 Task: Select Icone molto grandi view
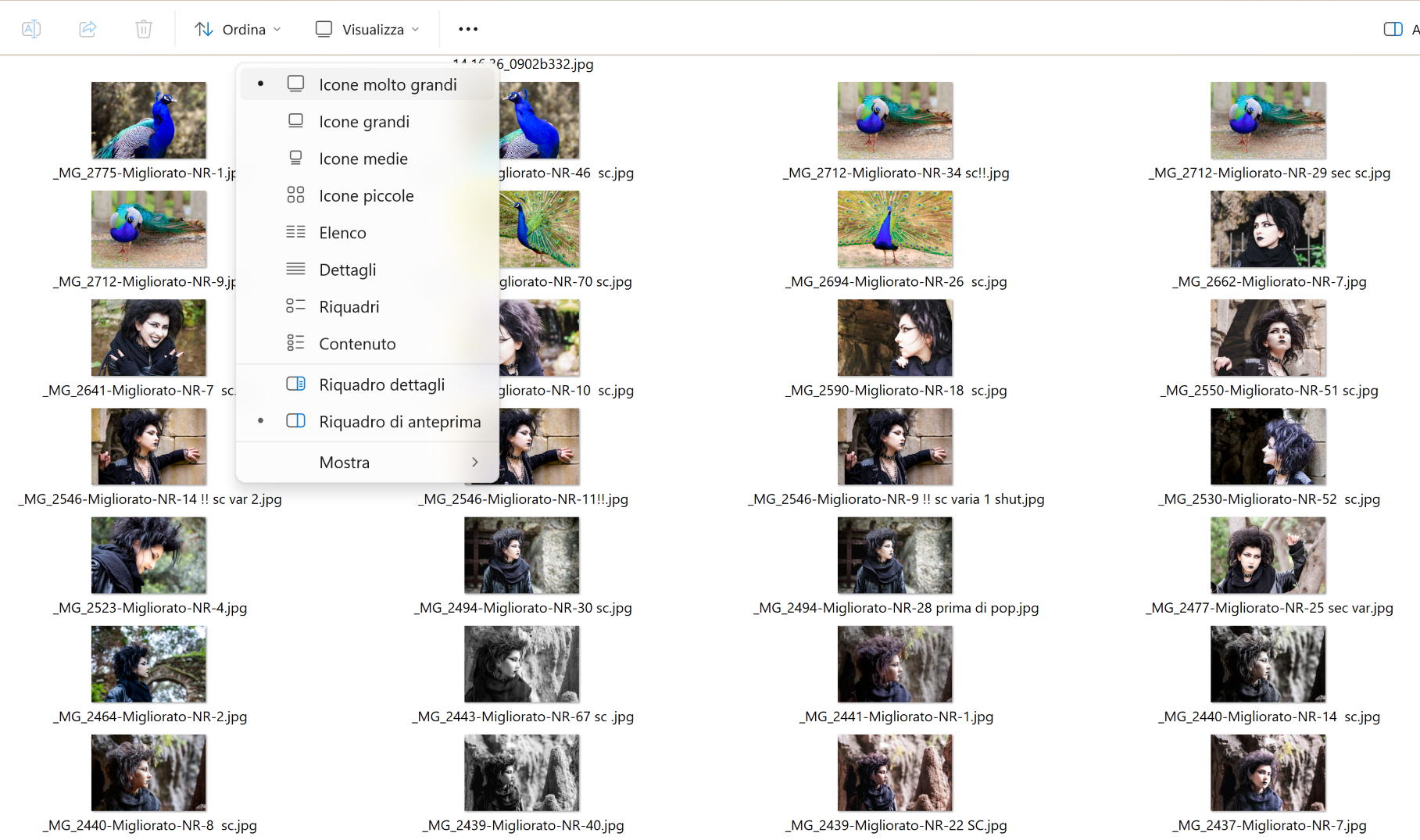[367, 84]
